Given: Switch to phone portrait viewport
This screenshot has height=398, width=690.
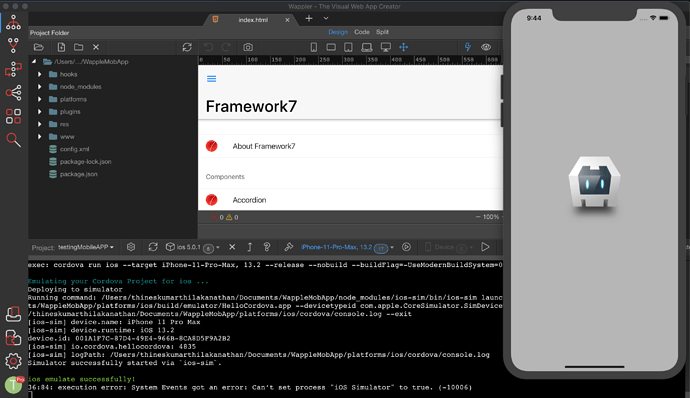Looking at the screenshot, I should (x=314, y=47).
